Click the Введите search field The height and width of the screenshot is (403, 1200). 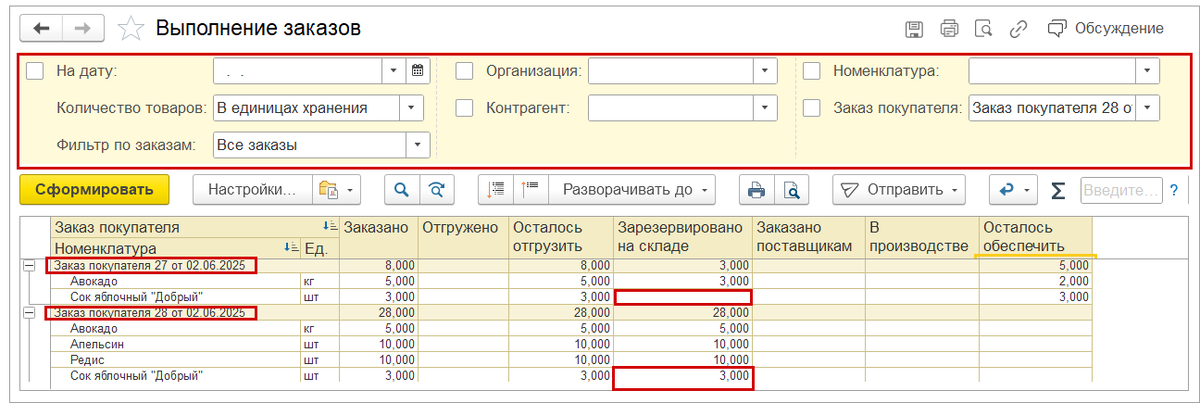pyautogui.click(x=1121, y=190)
